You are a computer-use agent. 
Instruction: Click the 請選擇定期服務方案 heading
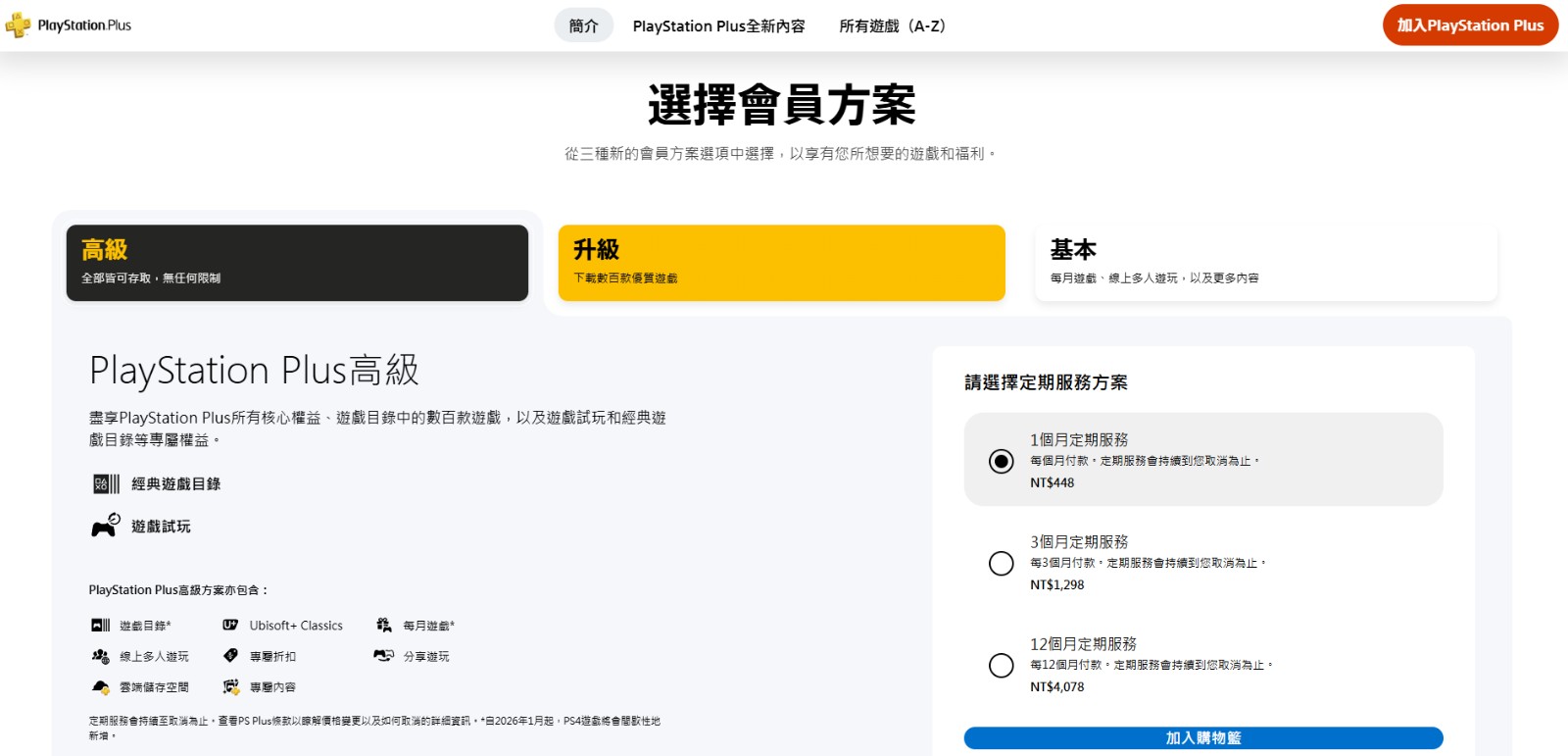tap(1046, 382)
